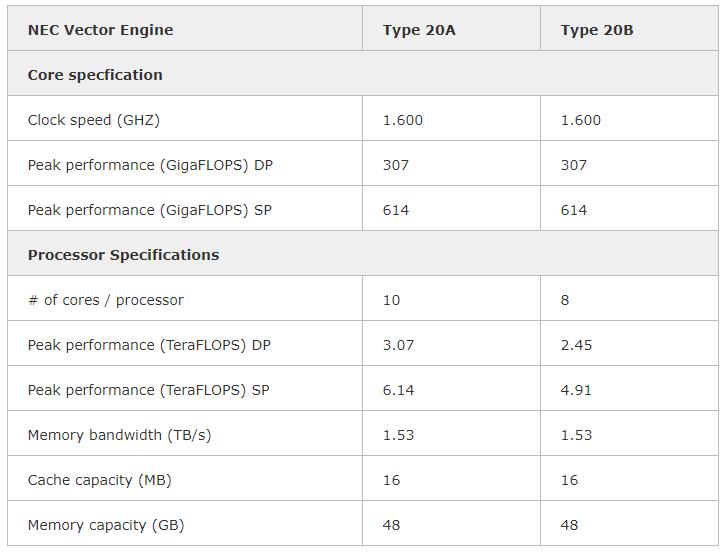724x552 pixels.
Task: Select the 8 cores value for Type 20B
Action: (565, 300)
